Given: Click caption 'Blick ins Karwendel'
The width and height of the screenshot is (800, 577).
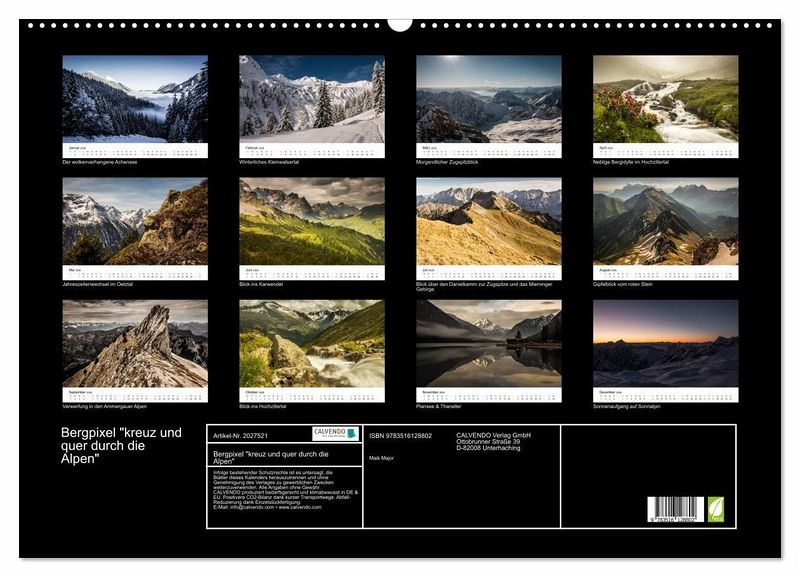Looking at the screenshot, I should [261, 284].
